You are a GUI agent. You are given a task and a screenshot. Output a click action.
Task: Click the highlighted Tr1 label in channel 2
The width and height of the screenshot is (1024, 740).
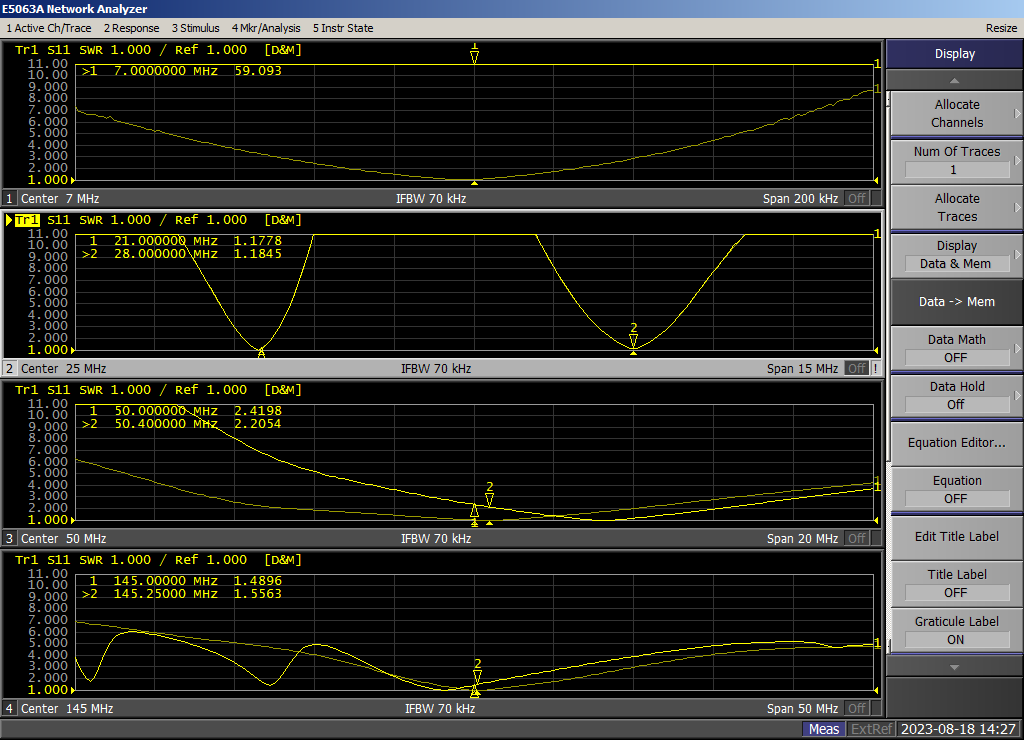(x=24, y=220)
